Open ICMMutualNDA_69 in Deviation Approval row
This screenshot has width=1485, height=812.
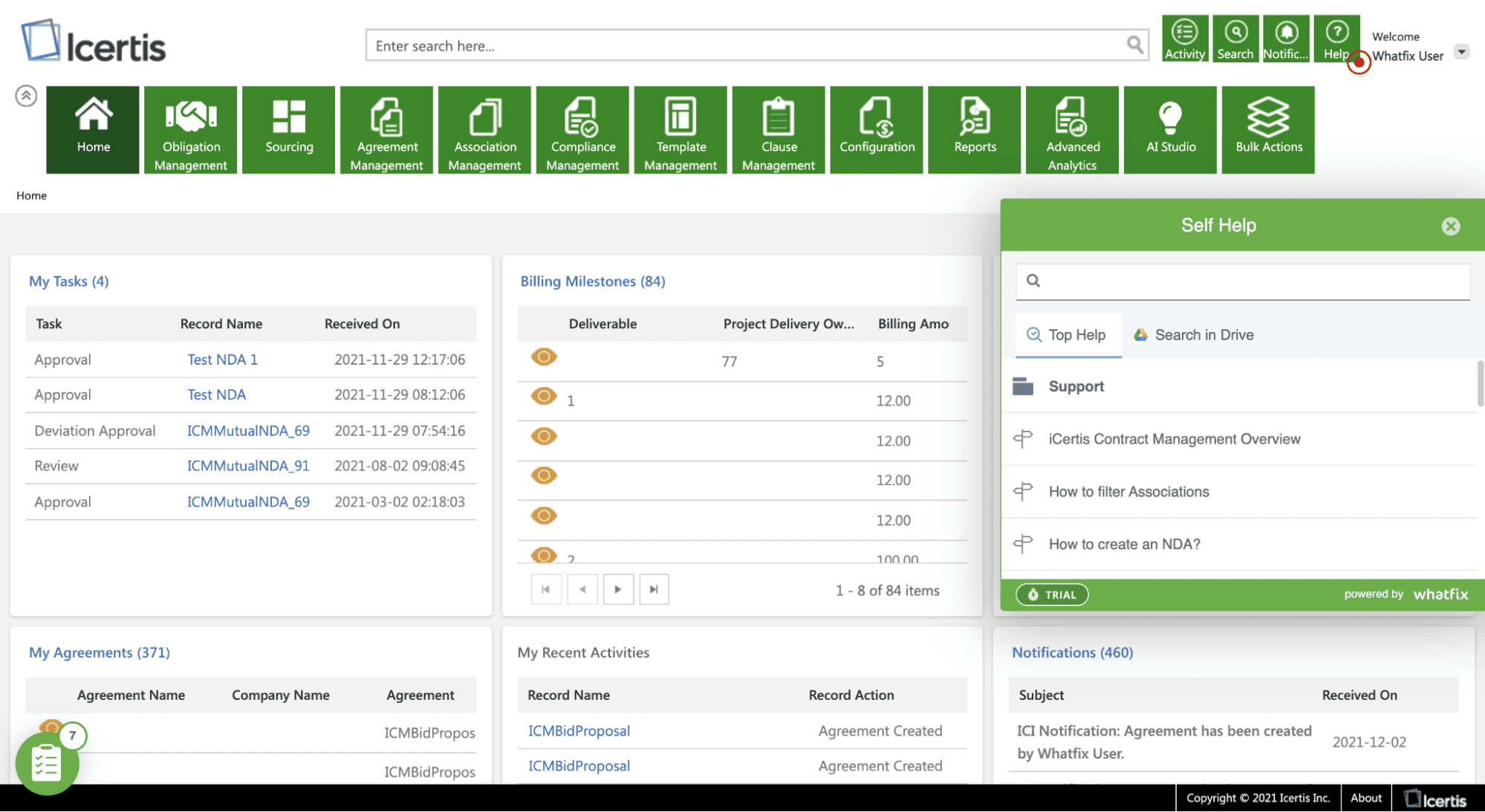[x=248, y=431]
